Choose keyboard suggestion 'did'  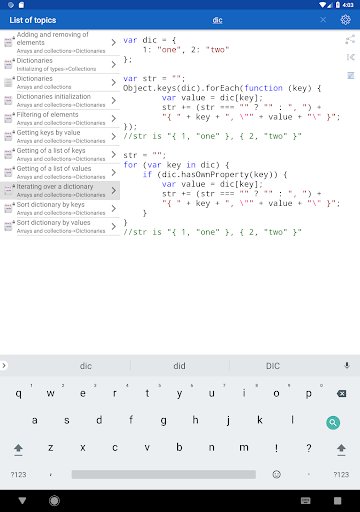179,366
